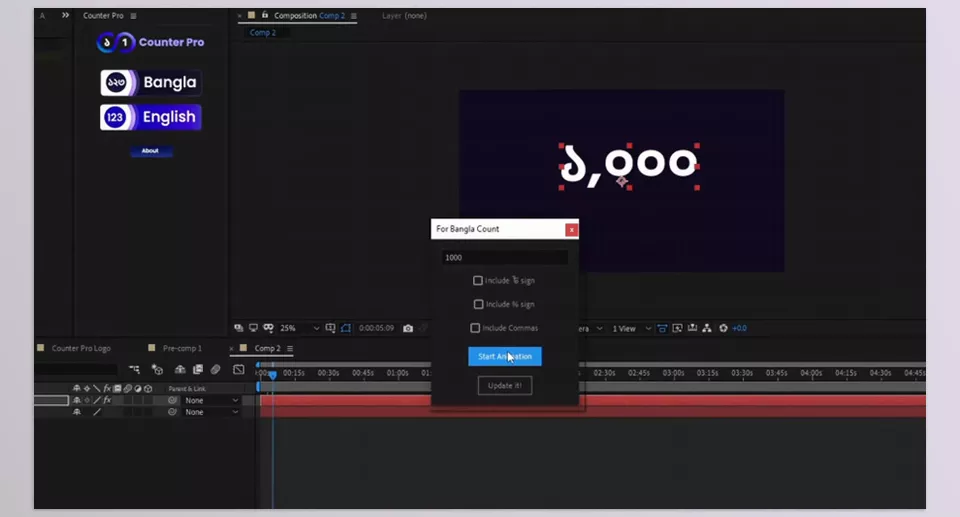Image resolution: width=960 pixels, height=517 pixels.
Task: Adjust the exposure value +0.0
Action: (740, 328)
